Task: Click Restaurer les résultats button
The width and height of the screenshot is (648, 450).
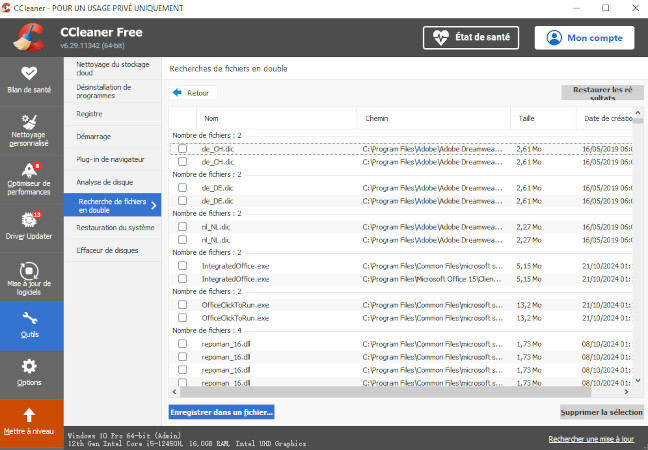Action: pos(602,93)
